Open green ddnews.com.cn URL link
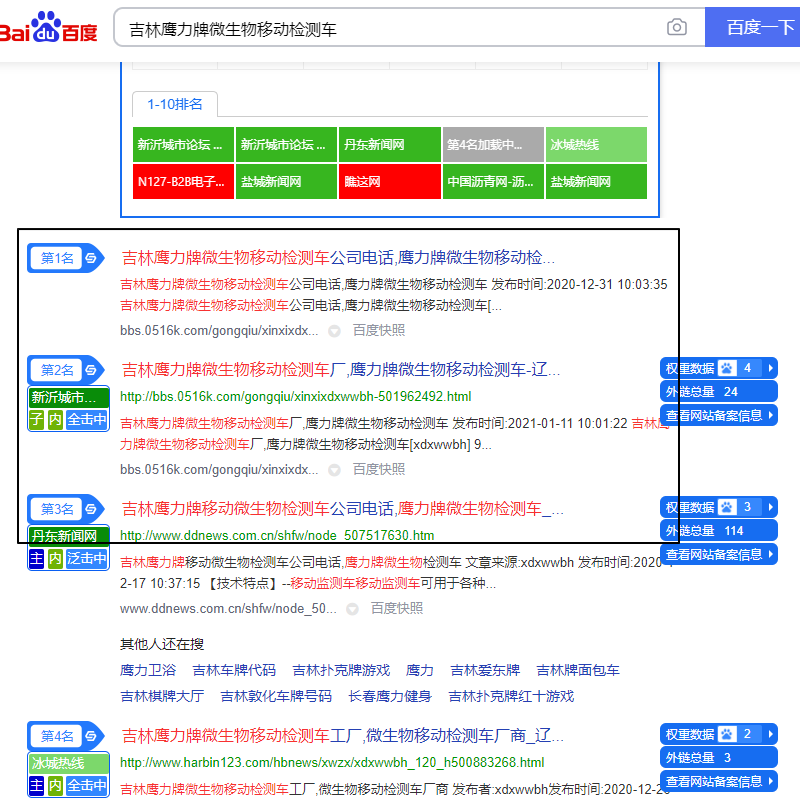Screen dimensions: 800x800 (x=277, y=535)
